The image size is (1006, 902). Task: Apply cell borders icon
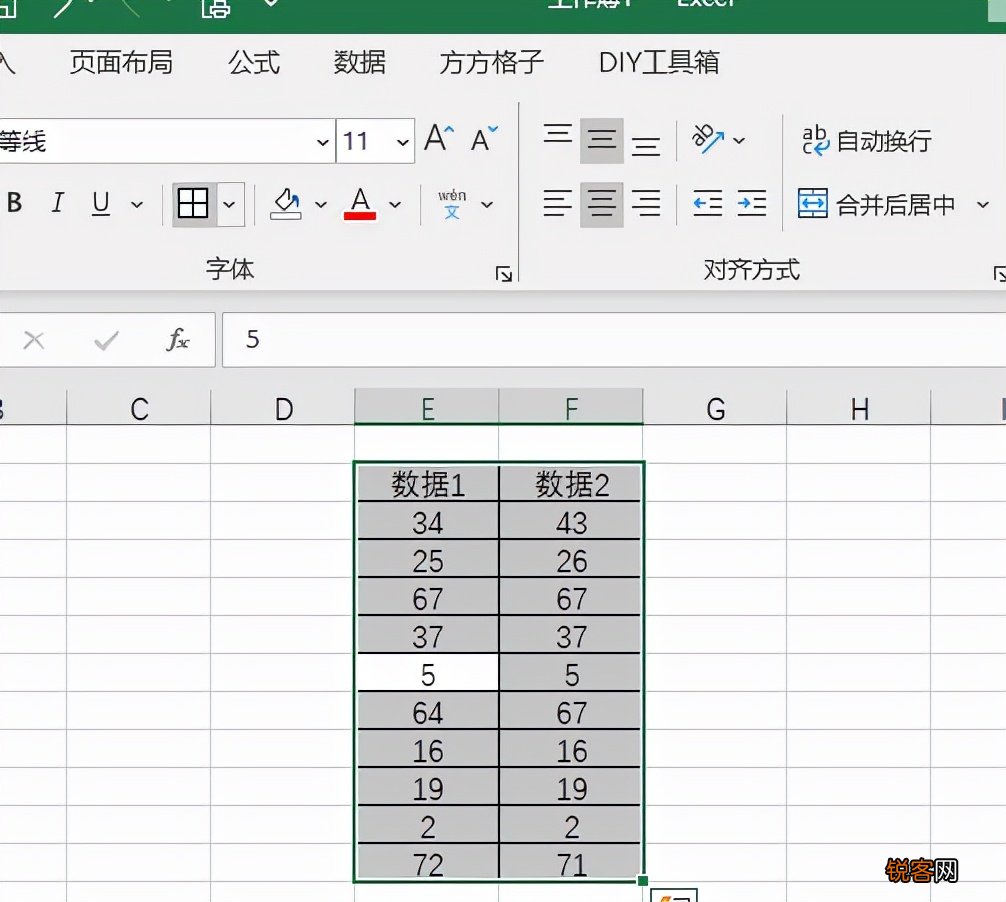click(x=193, y=204)
